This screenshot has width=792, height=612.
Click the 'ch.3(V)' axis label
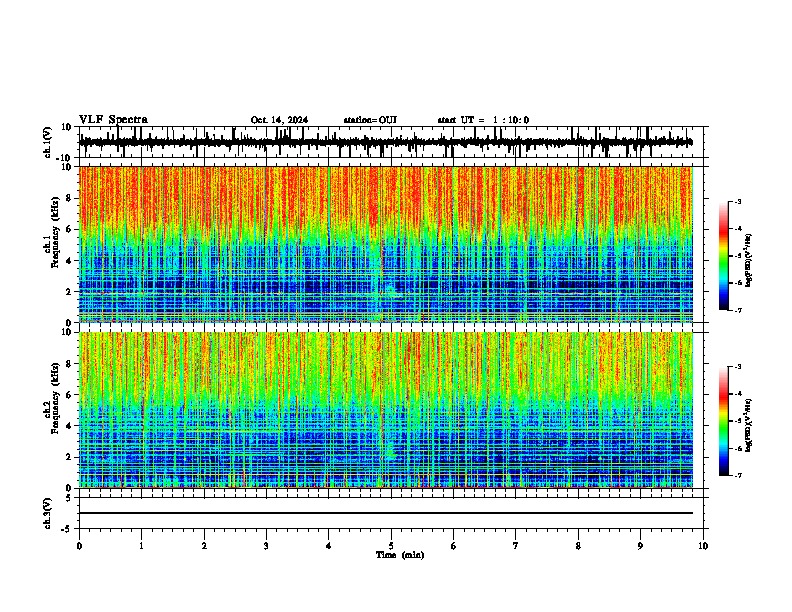pyautogui.click(x=48, y=513)
